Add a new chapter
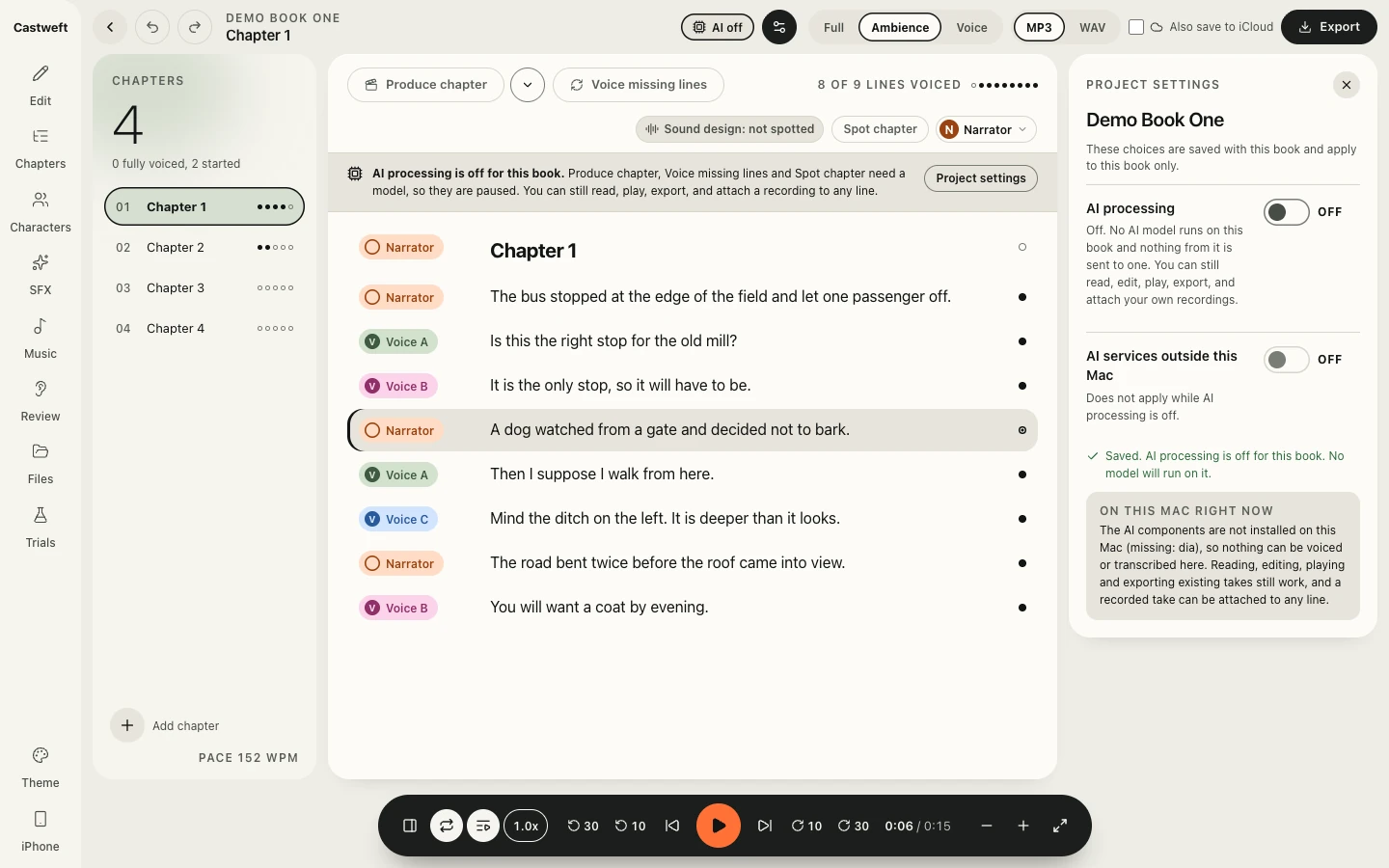 [166, 725]
